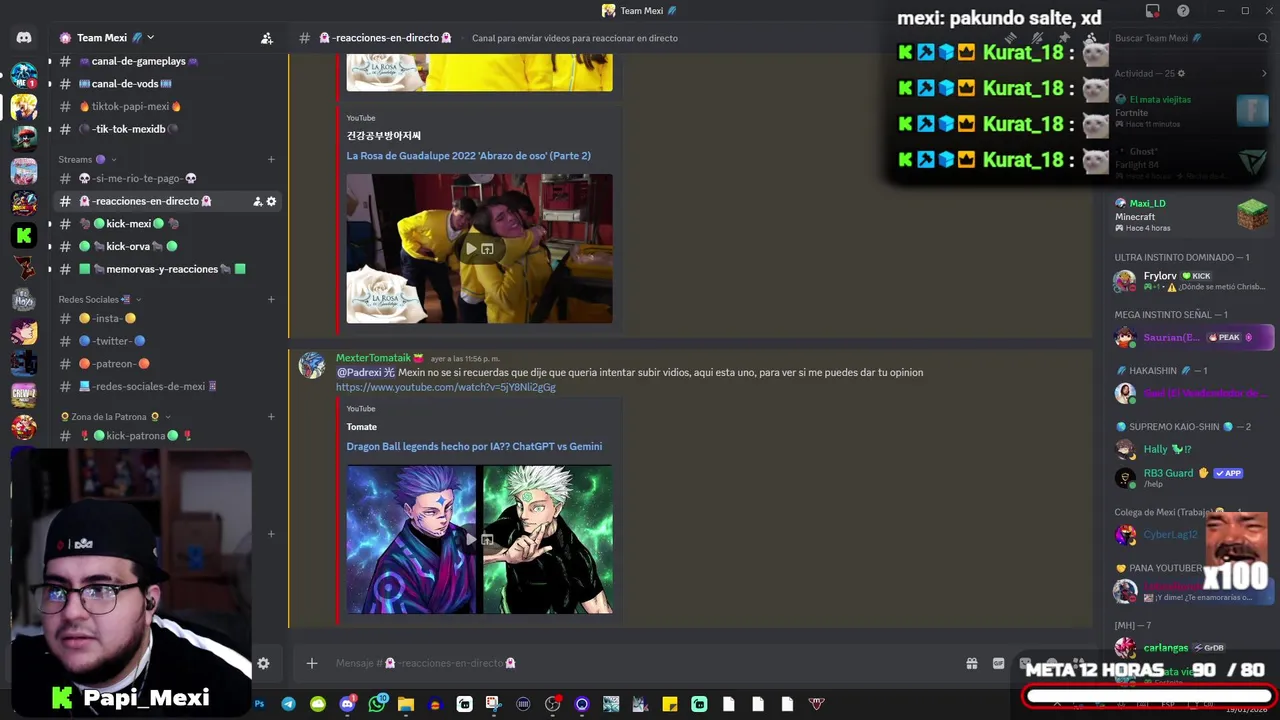Open Telegram from the taskbar

point(288,704)
